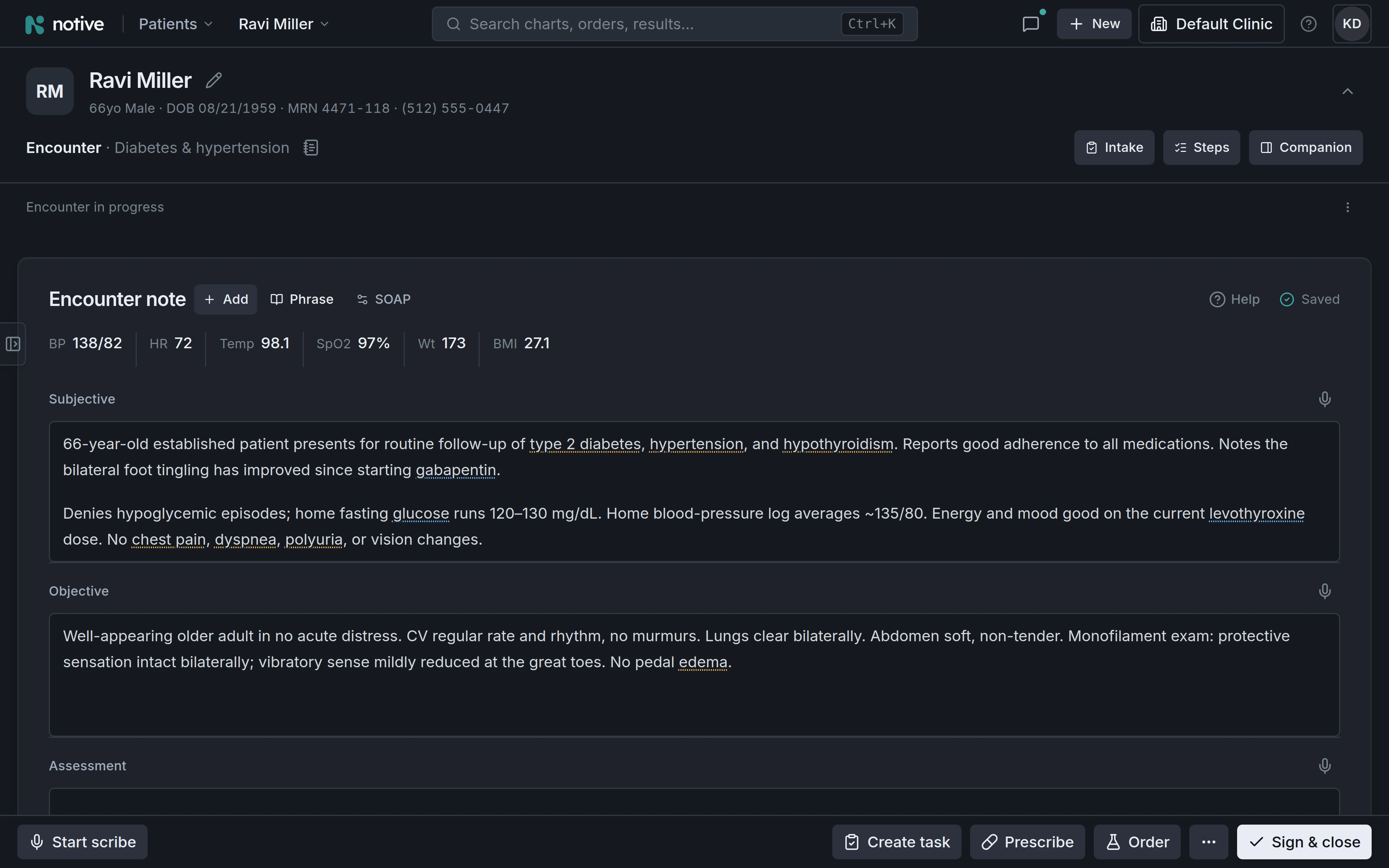Open the Ravi Miller patient dropdown
1389x868 pixels.
(284, 24)
